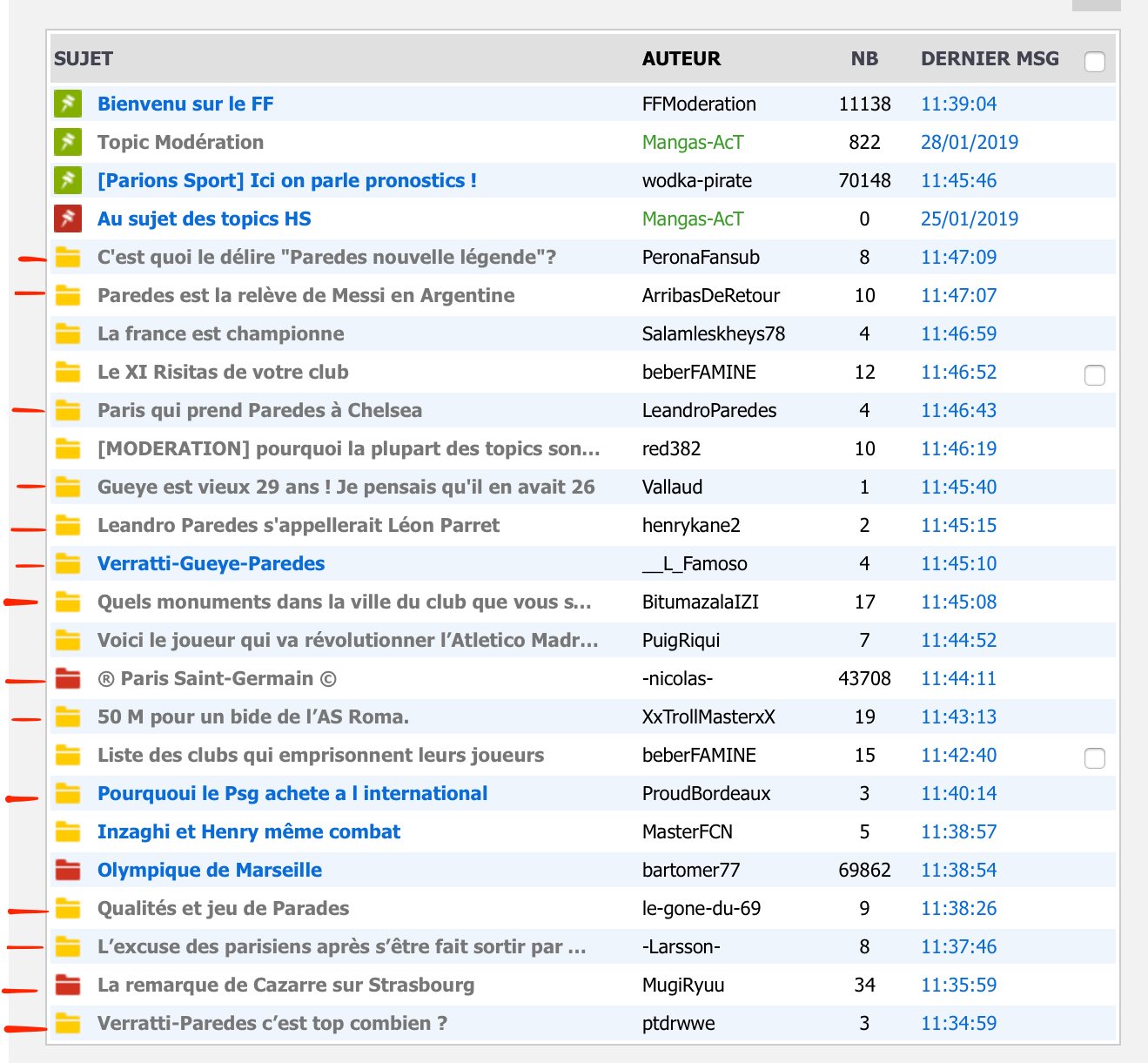Click red folder icon of Olympique de Marseille

click(x=68, y=870)
